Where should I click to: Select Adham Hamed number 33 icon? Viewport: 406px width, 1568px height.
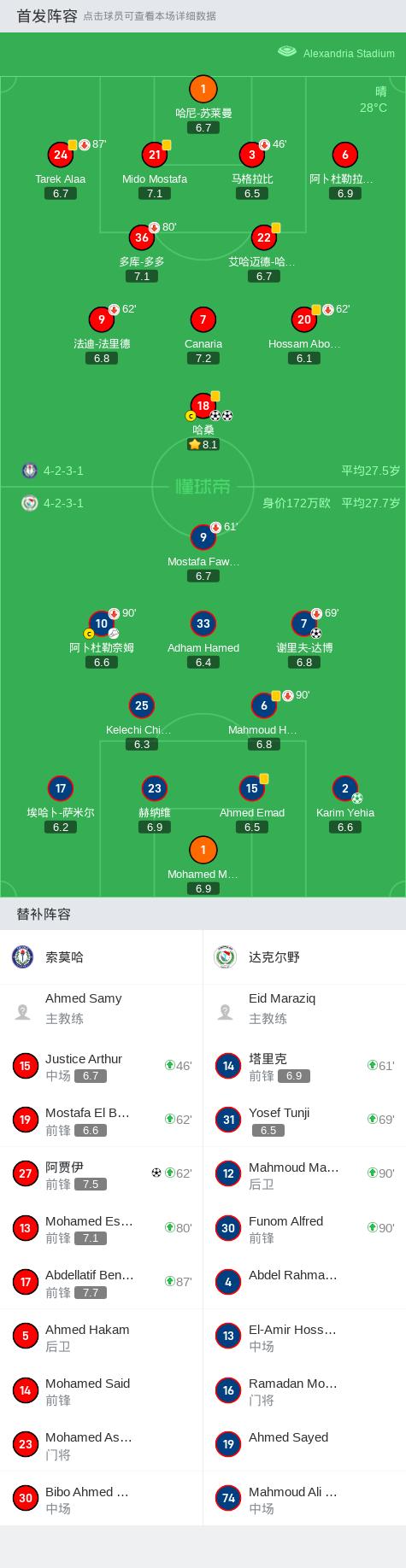coord(203,623)
